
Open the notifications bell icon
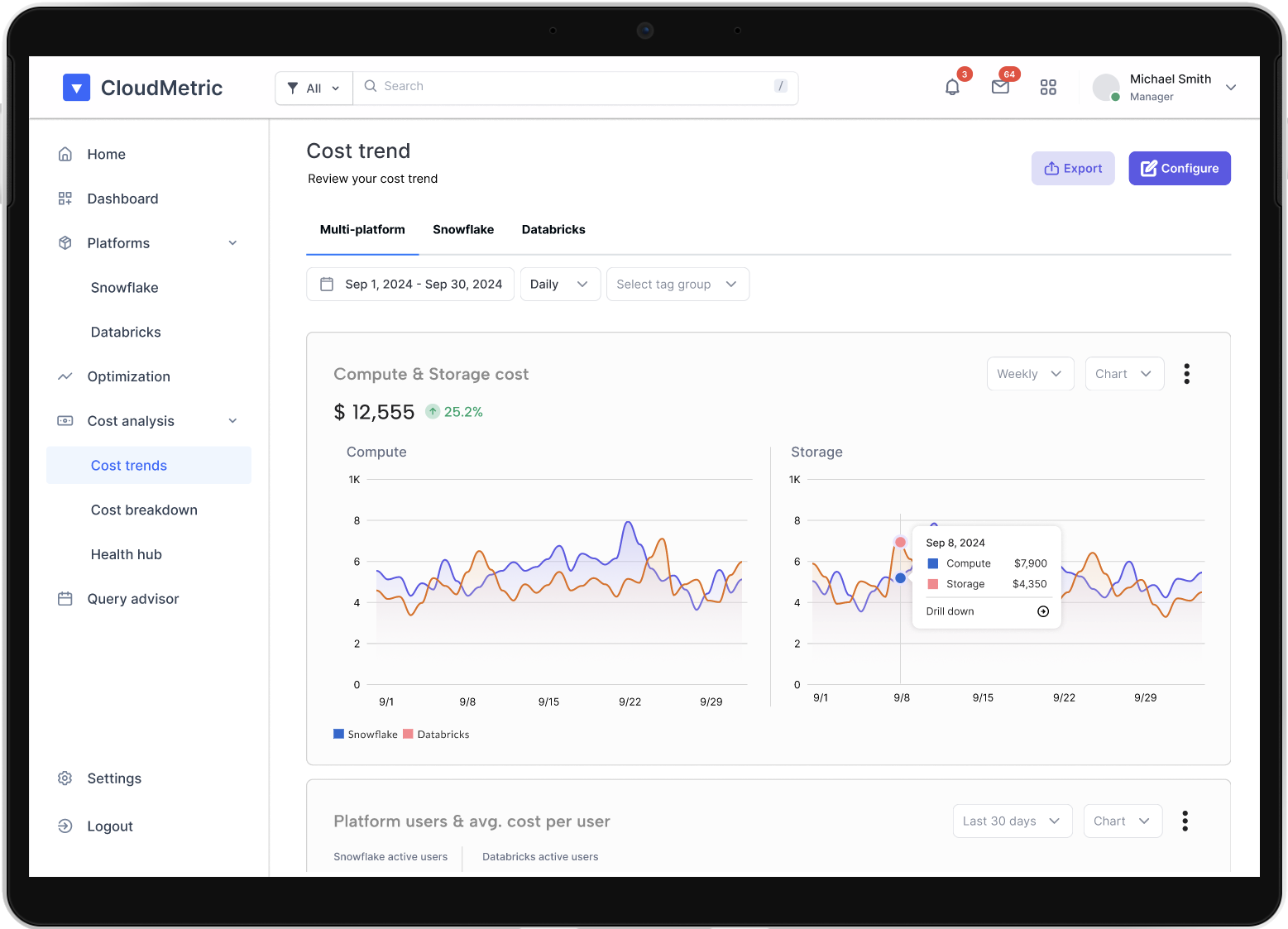[952, 87]
